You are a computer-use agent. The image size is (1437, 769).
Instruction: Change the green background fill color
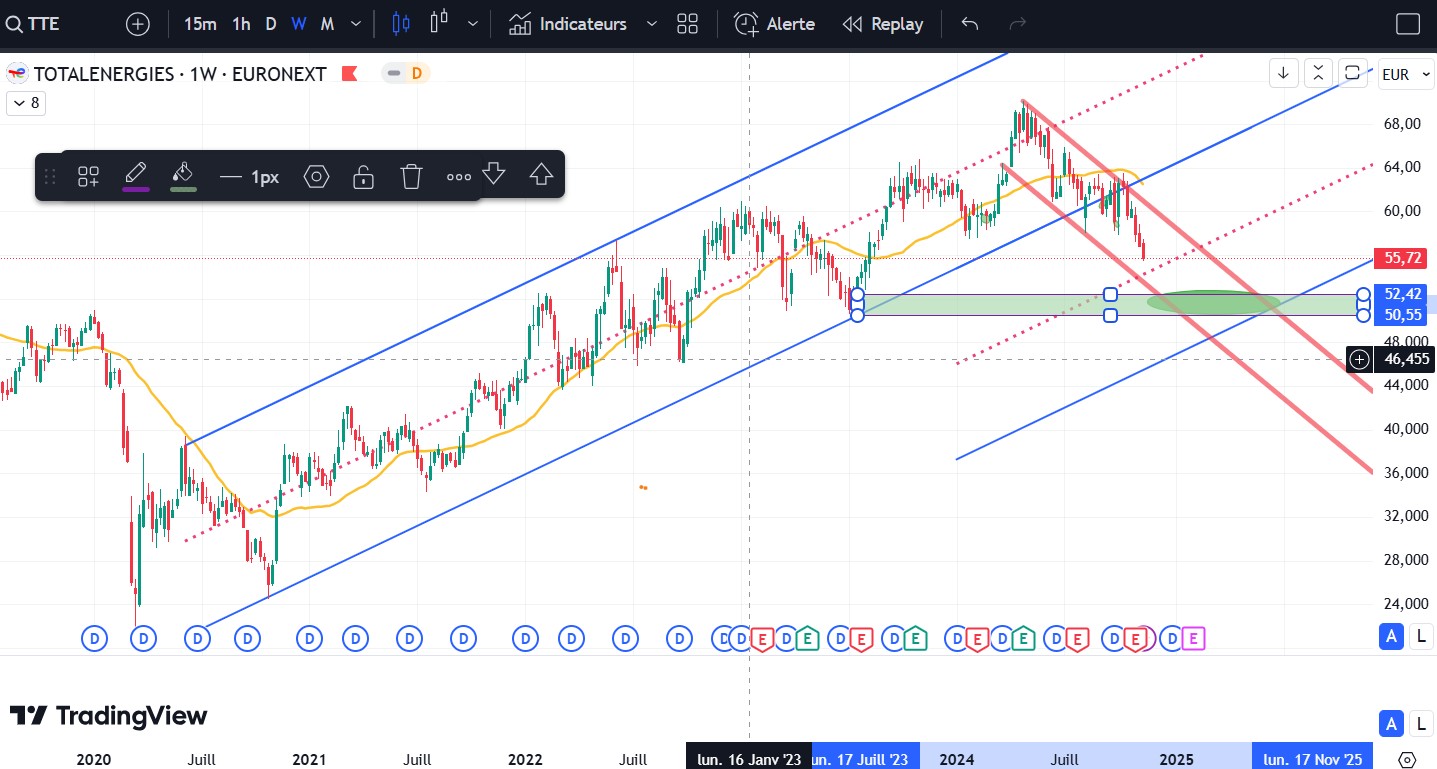click(x=182, y=175)
